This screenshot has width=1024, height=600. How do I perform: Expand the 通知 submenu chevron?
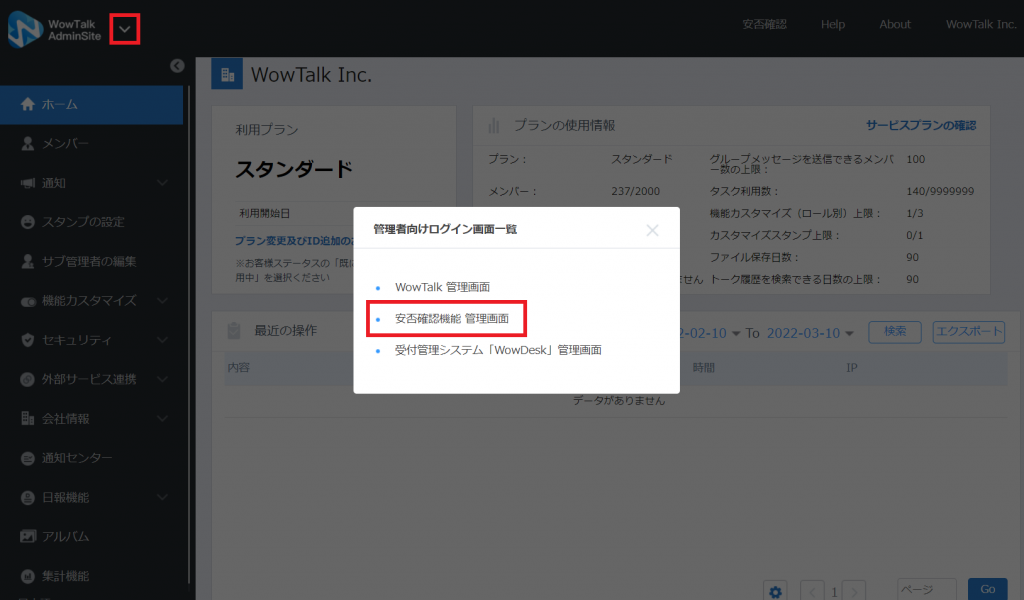(x=163, y=183)
